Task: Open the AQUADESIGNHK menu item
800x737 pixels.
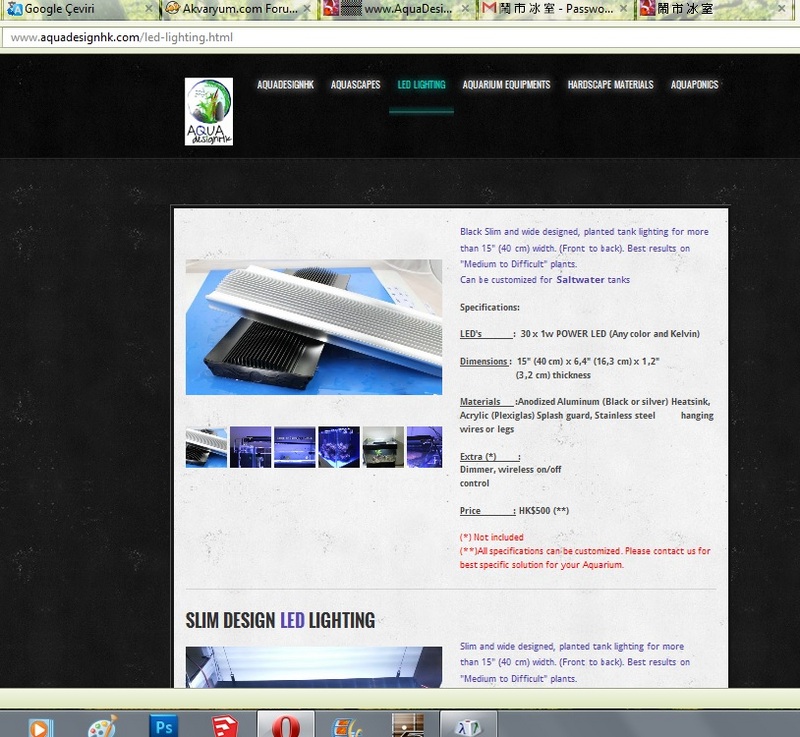Action: (x=285, y=85)
